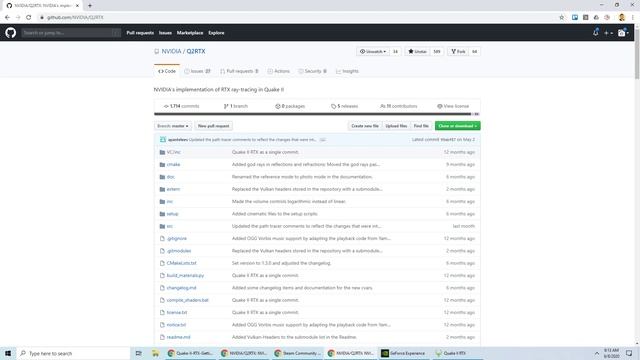Open the VC/inc folder
Viewport: 640px width, 360px height.
pyautogui.click(x=173, y=152)
